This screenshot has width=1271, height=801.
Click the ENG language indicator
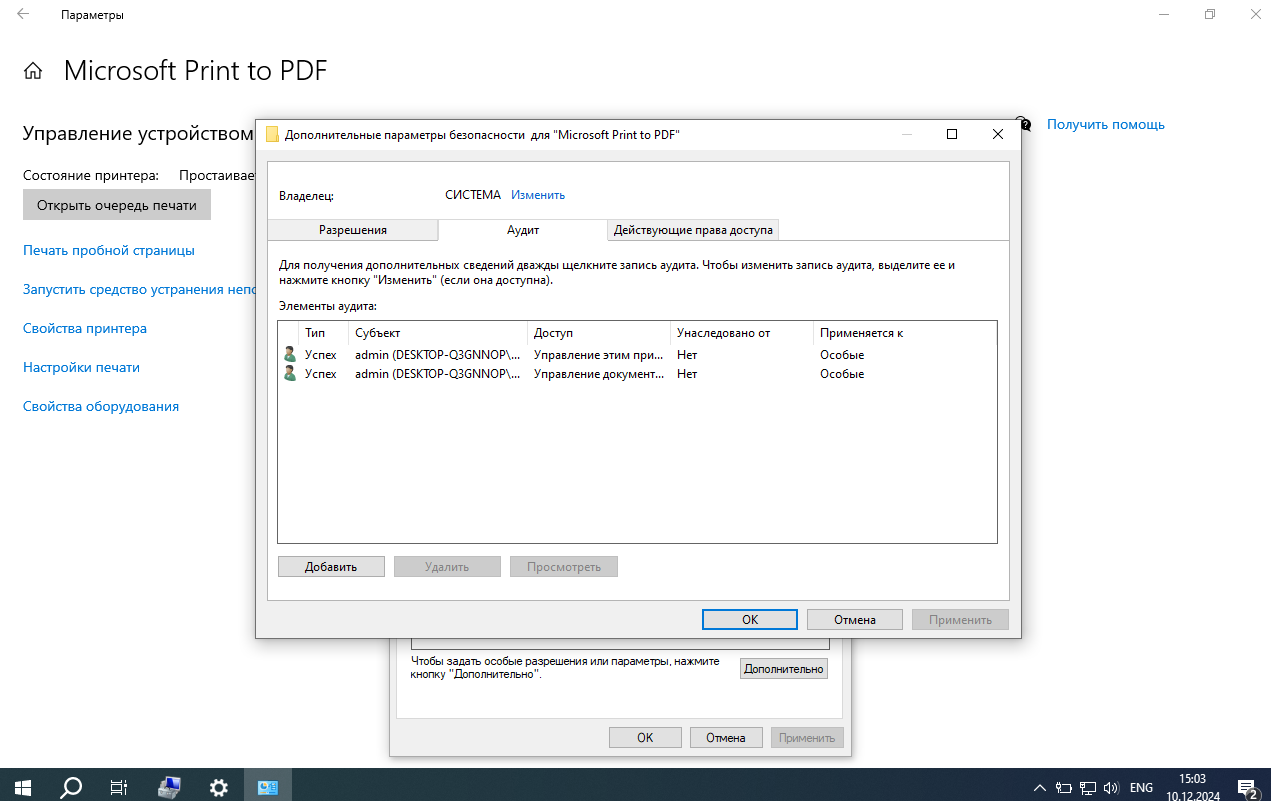point(1141,787)
